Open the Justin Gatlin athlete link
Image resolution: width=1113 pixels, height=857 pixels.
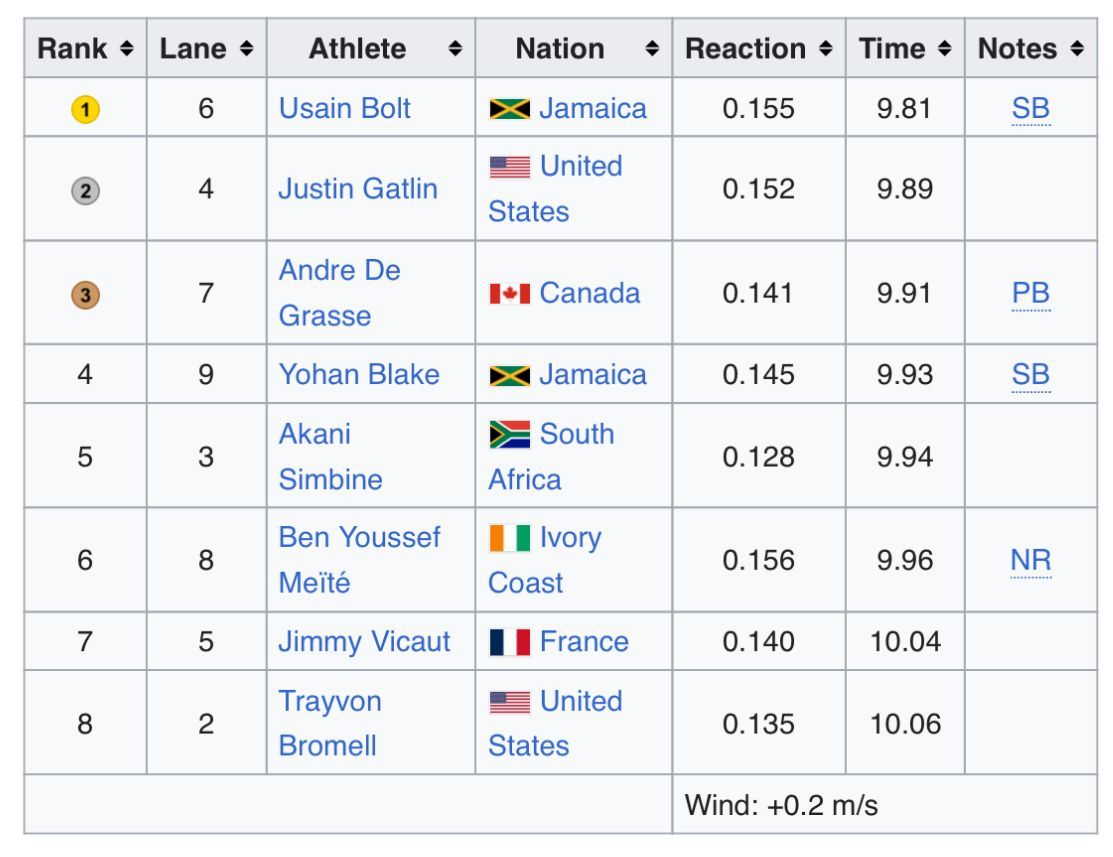[x=357, y=189]
